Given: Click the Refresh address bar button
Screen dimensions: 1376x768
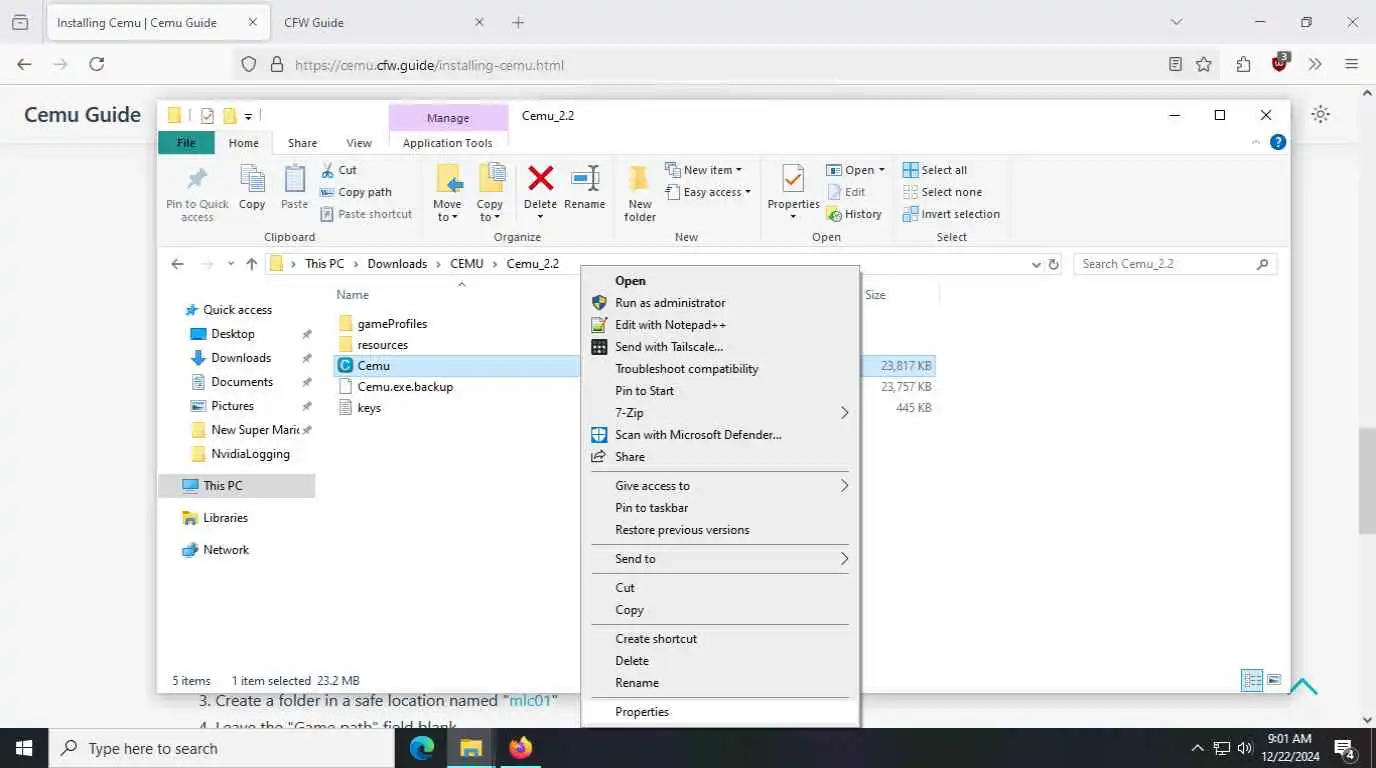Looking at the screenshot, I should 1053,264.
